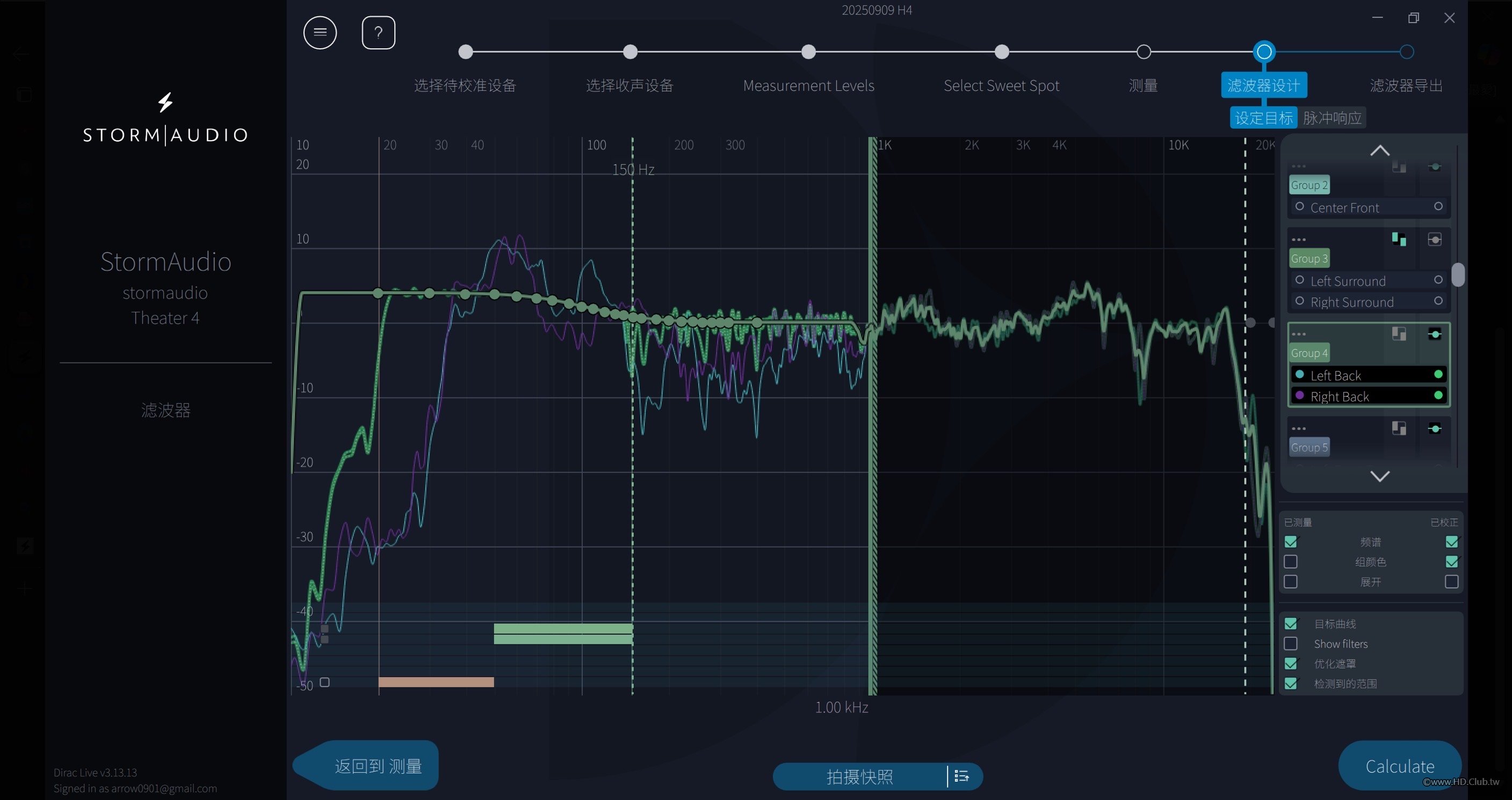This screenshot has width=1512, height=800.
Task: Select the Center Front channel
Action: pos(1369,207)
